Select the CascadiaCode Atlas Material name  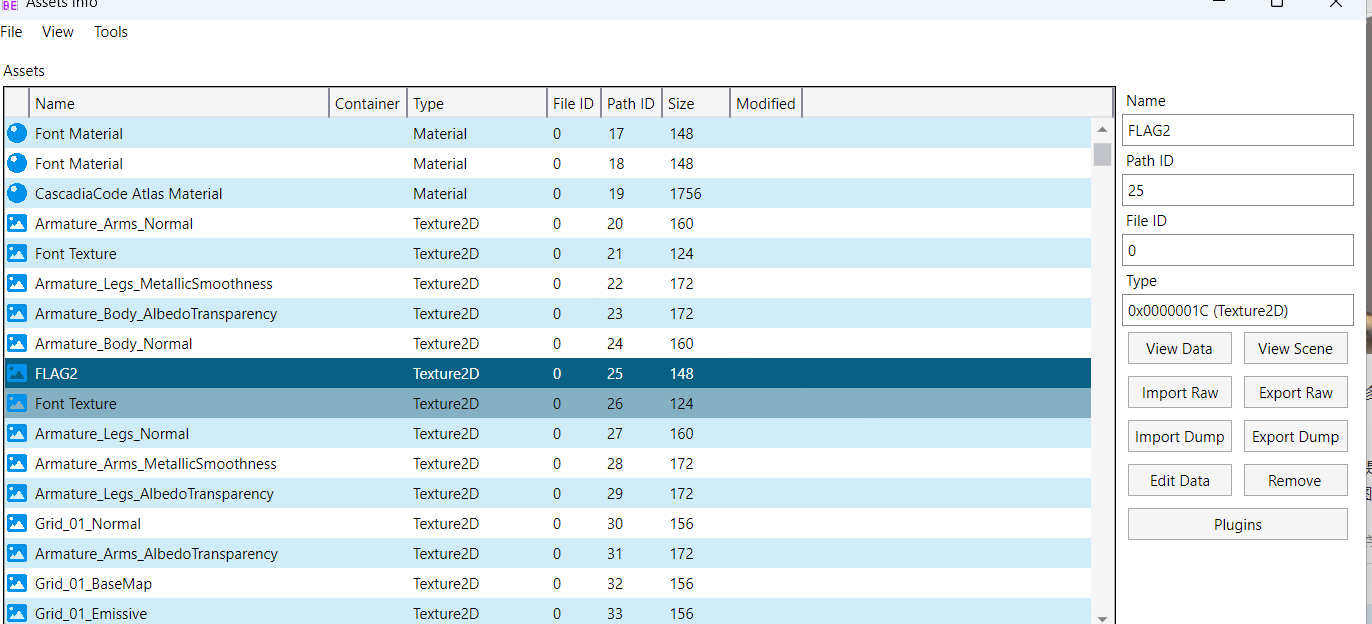[129, 193]
